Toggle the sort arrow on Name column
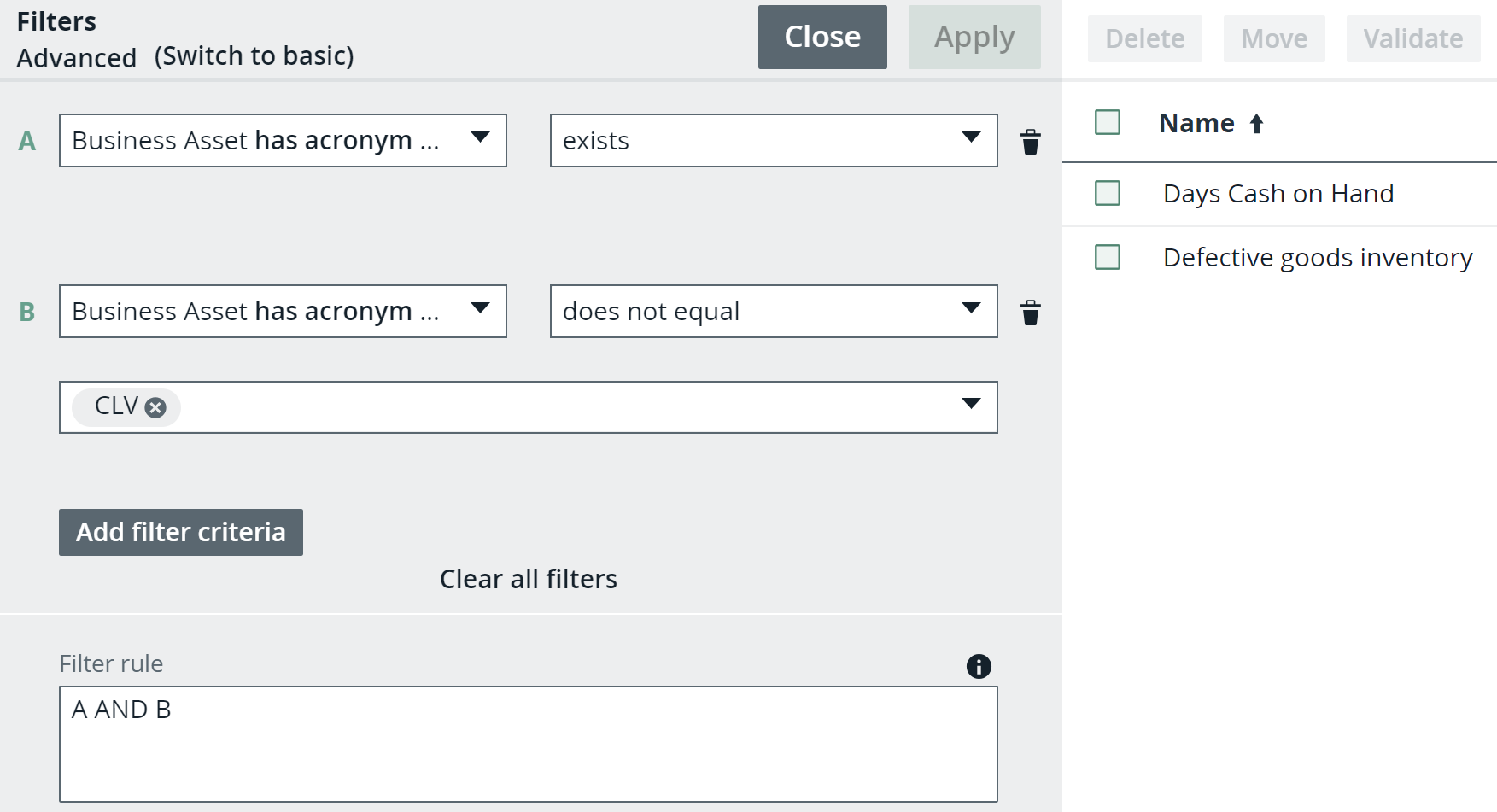 [1254, 123]
